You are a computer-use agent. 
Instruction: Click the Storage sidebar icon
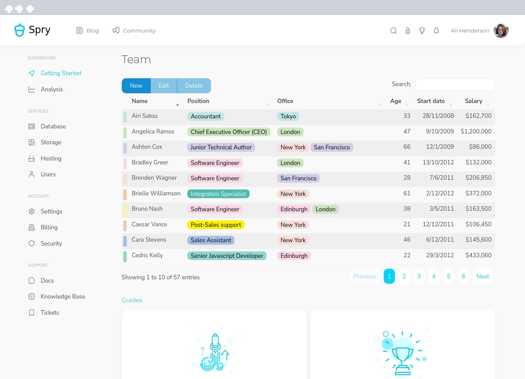(31, 142)
